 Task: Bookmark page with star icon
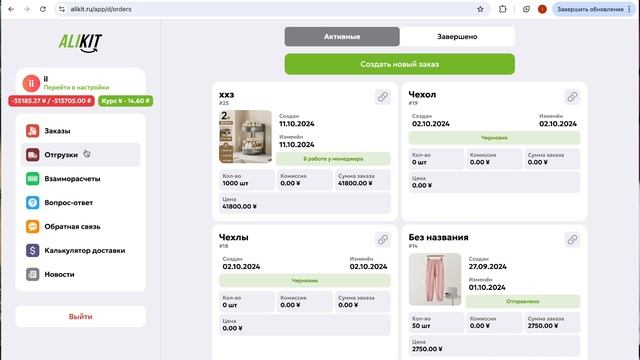(x=480, y=9)
